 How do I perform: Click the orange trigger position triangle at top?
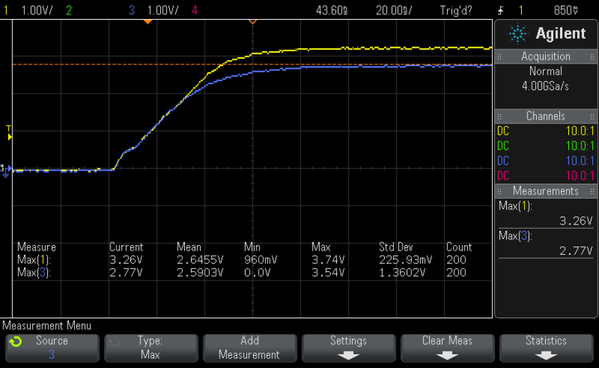pos(148,22)
